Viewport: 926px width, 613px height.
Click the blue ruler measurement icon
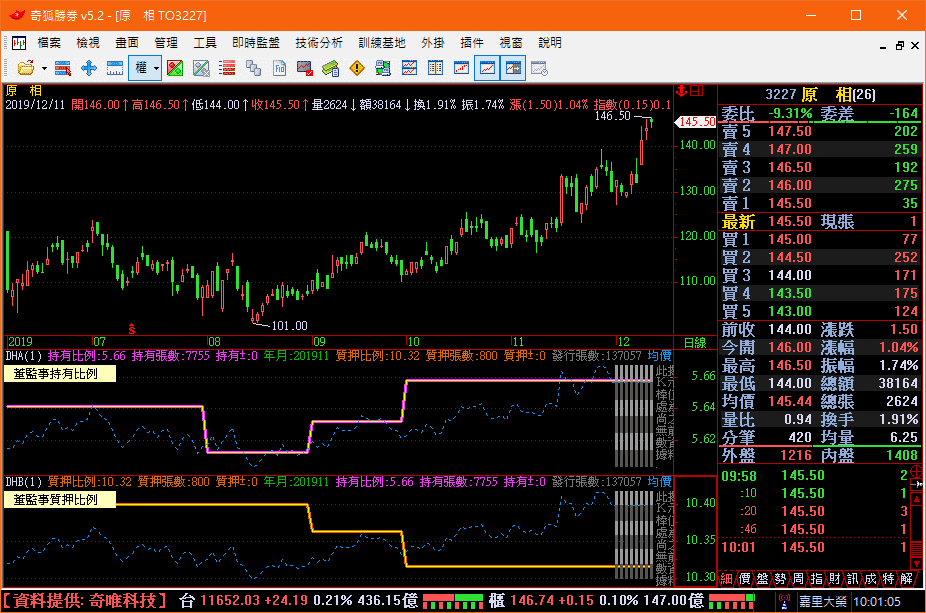pos(115,69)
